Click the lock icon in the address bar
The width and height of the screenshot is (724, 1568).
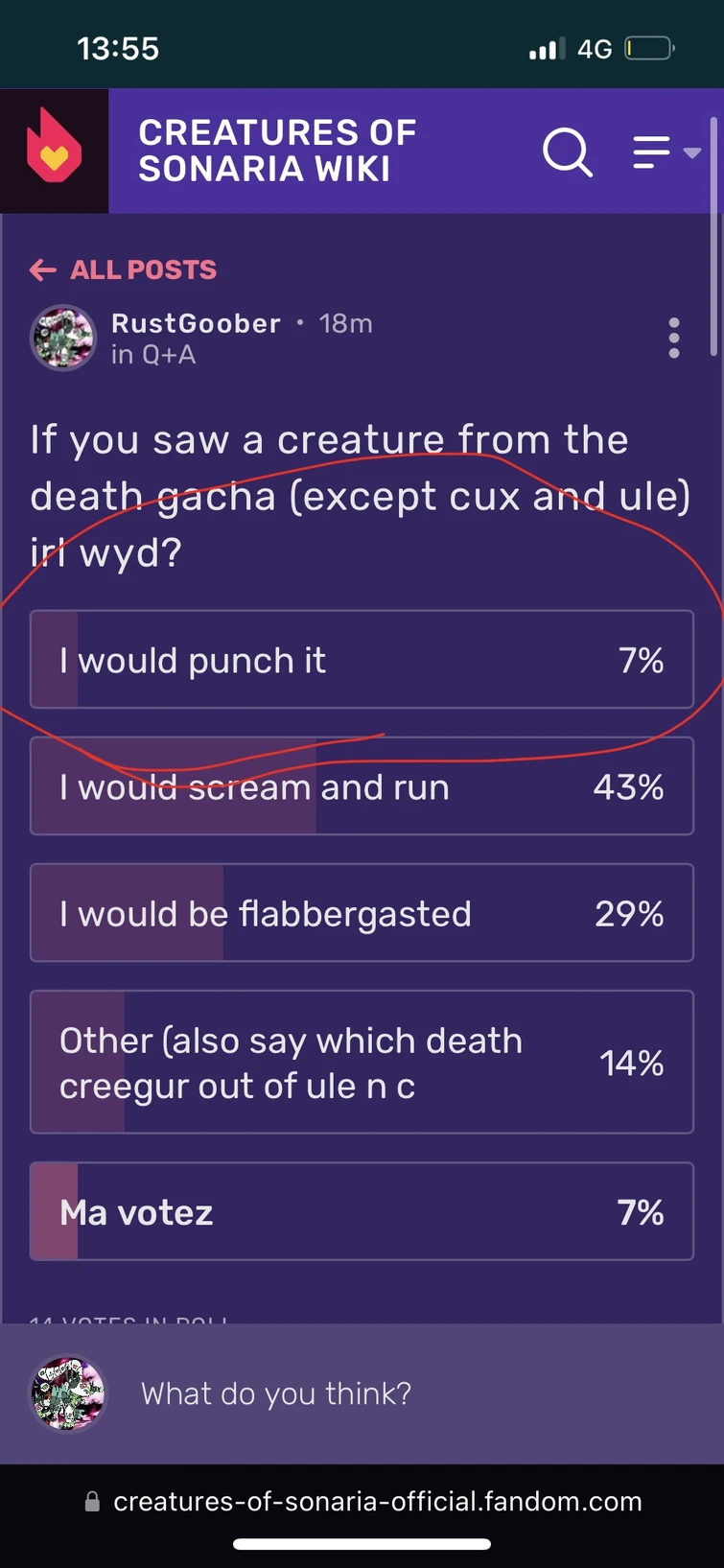92,1502
